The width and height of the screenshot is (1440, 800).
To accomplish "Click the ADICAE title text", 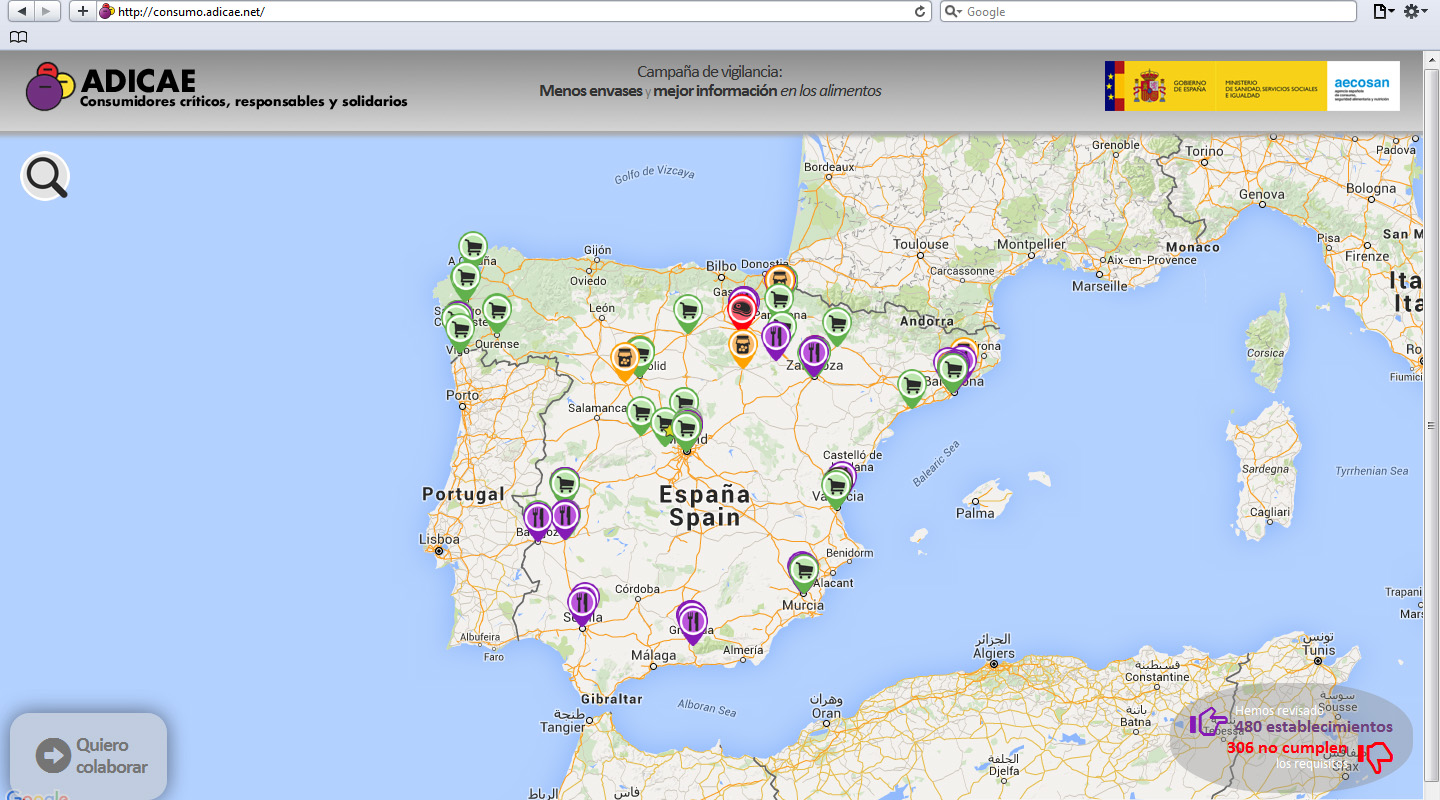I will click(138, 80).
